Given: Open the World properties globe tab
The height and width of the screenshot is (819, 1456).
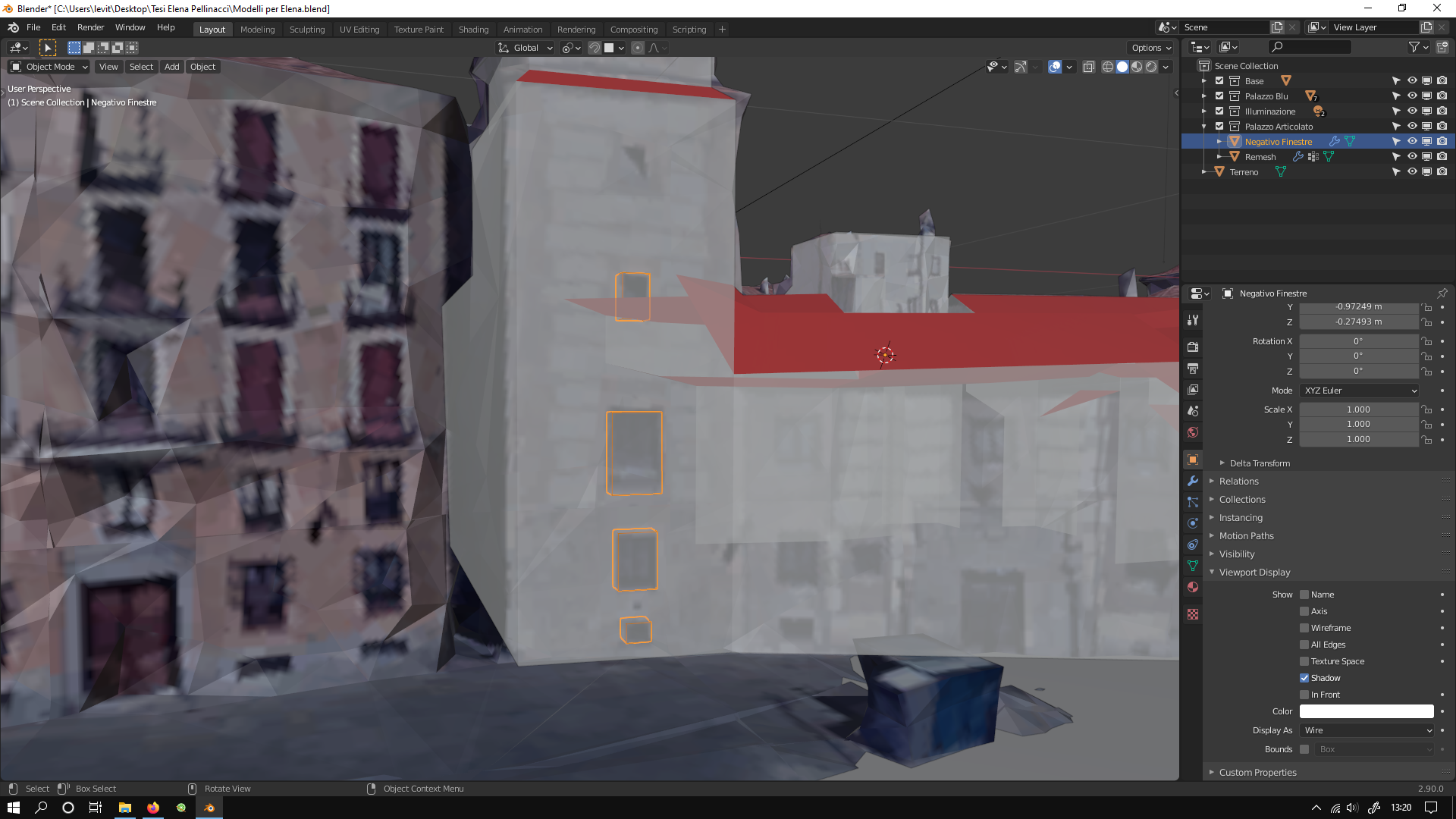Looking at the screenshot, I should (x=1193, y=432).
